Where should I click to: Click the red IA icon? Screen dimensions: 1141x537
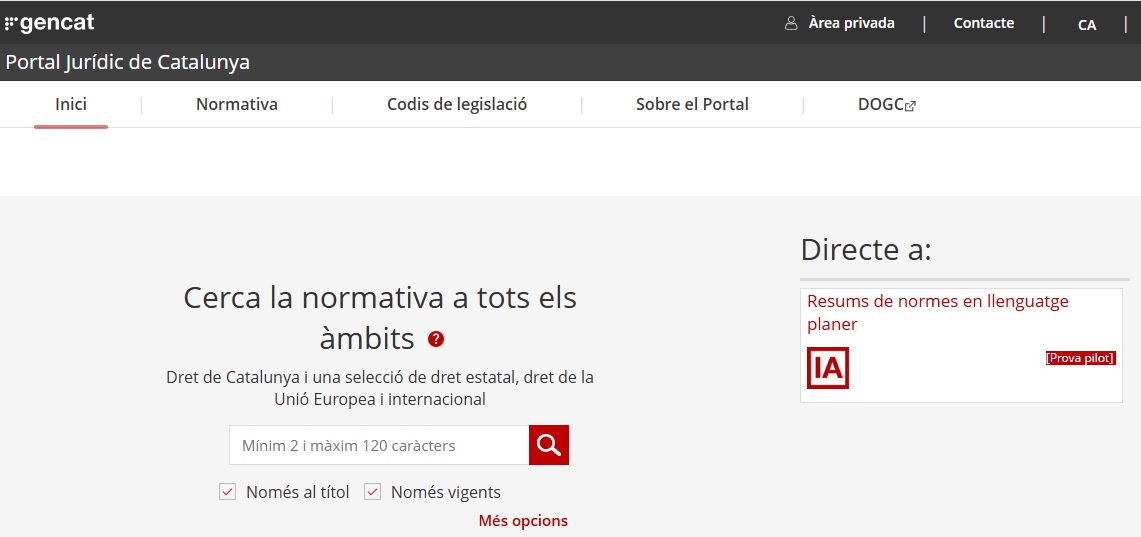click(x=827, y=367)
